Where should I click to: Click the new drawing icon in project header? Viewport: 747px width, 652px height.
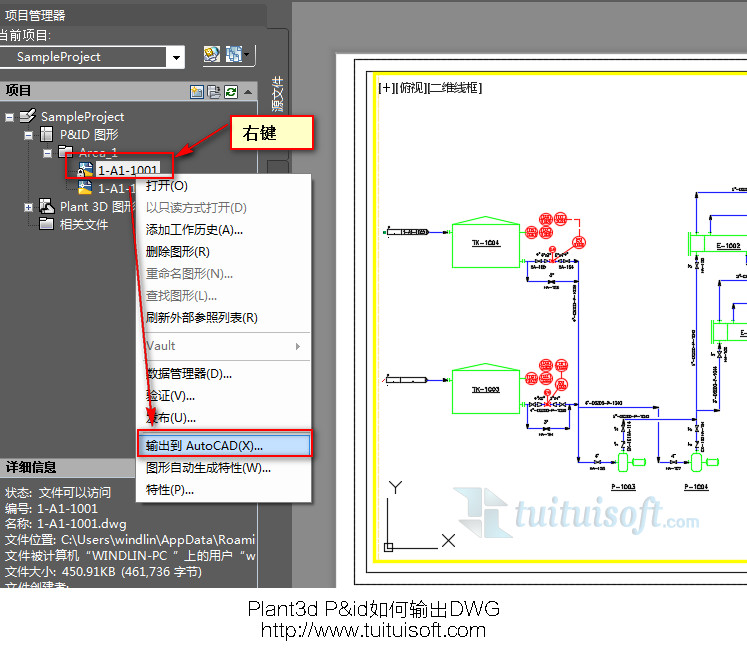coord(197,91)
